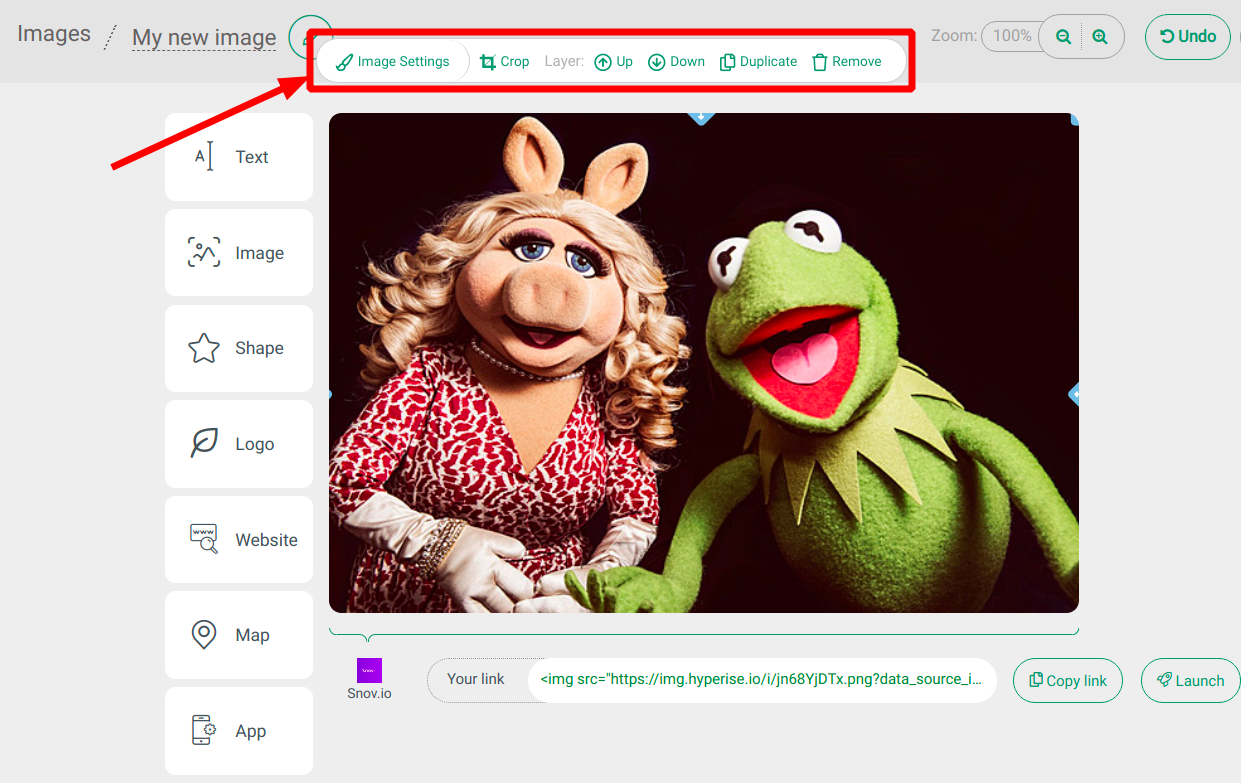Click the img src link field

pyautogui.click(x=762, y=680)
